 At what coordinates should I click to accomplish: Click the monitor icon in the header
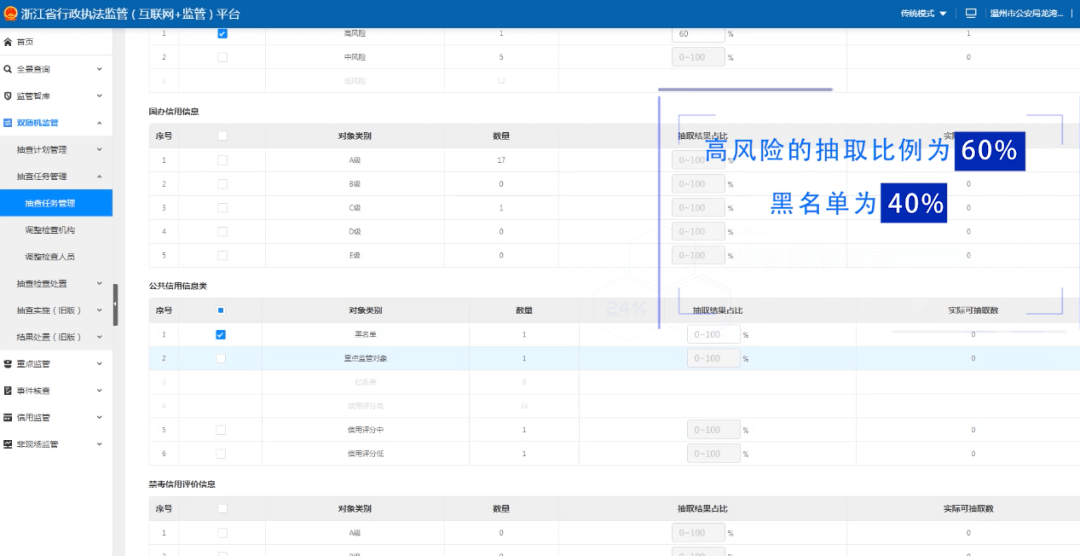click(x=971, y=13)
